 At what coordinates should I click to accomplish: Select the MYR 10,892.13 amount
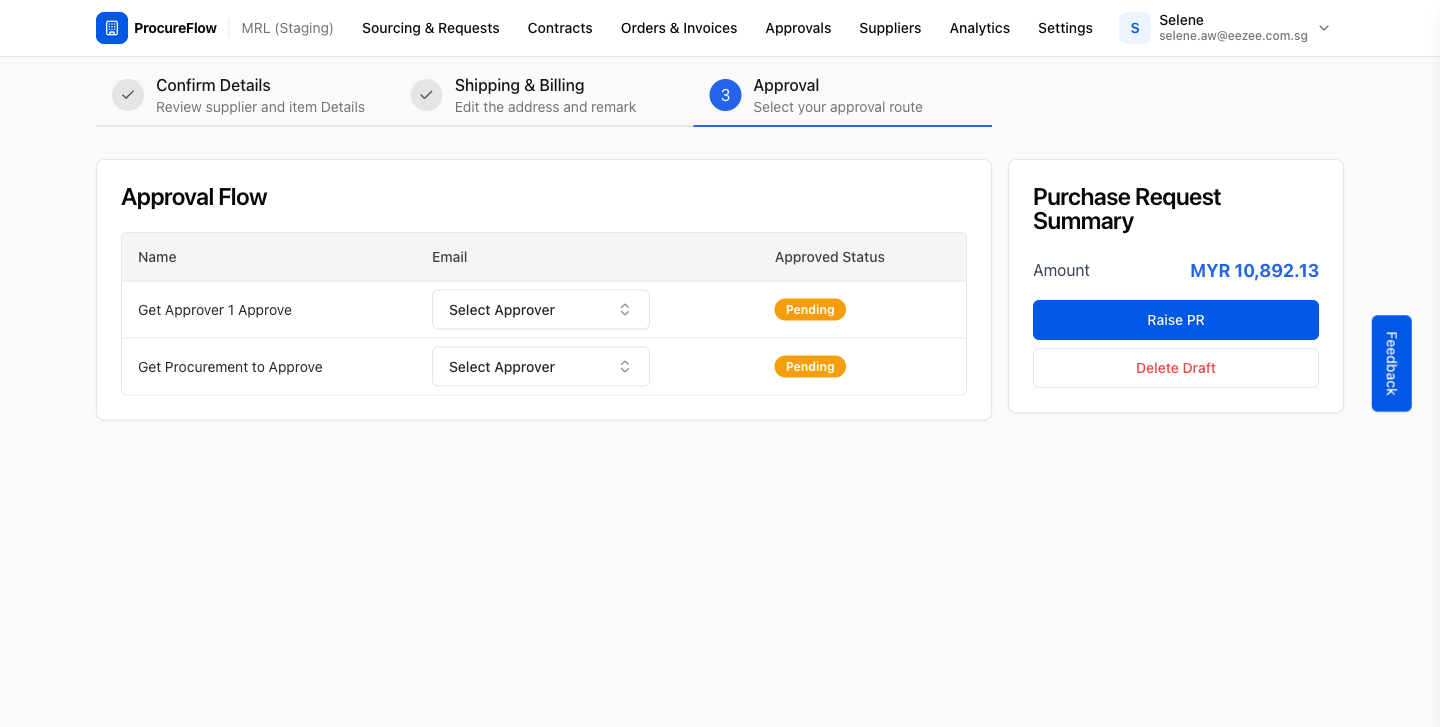point(1254,271)
